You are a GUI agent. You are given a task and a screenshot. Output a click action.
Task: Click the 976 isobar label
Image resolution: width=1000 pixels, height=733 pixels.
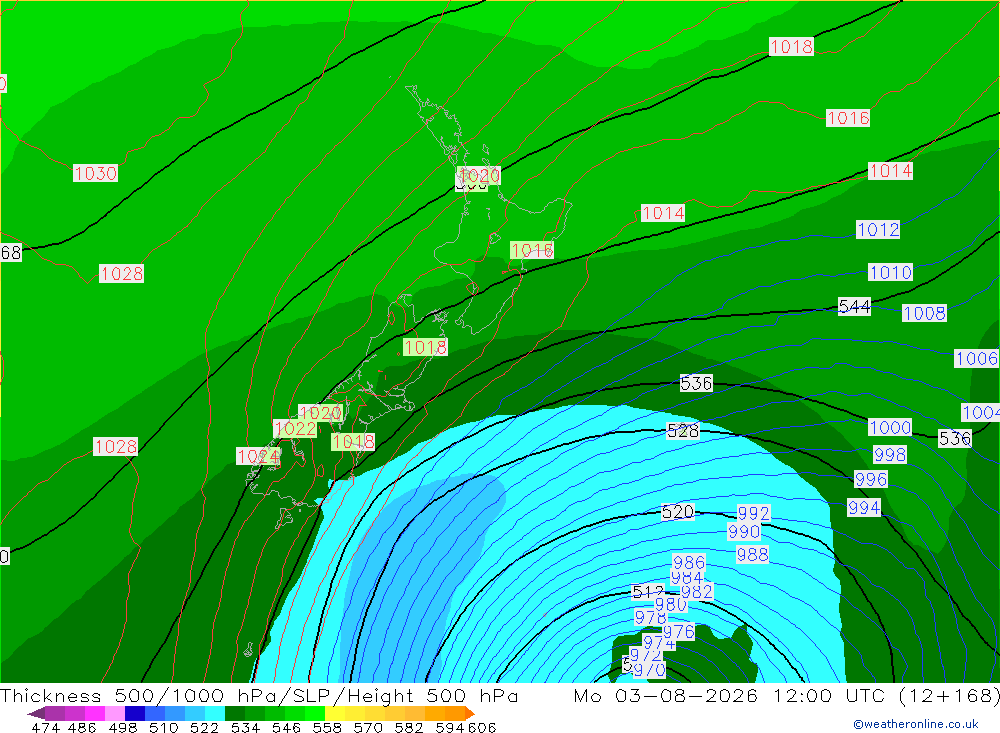coord(679,632)
